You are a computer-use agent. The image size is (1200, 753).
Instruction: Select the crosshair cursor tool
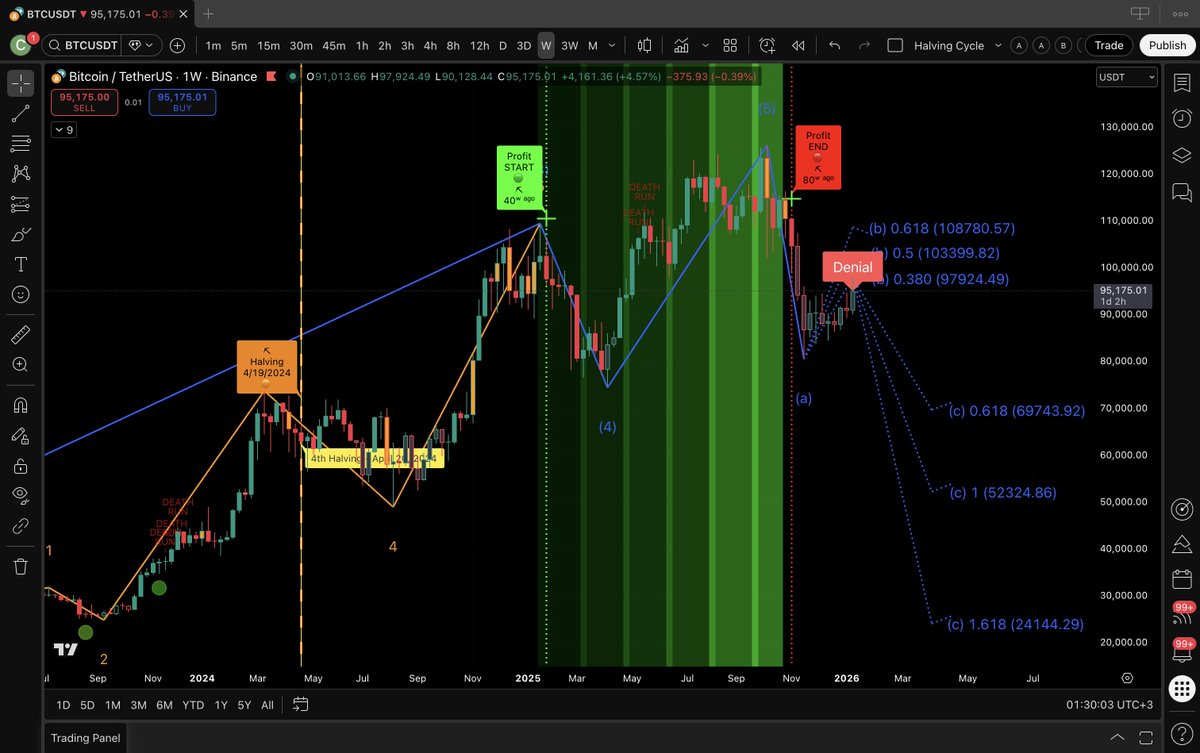click(21, 84)
